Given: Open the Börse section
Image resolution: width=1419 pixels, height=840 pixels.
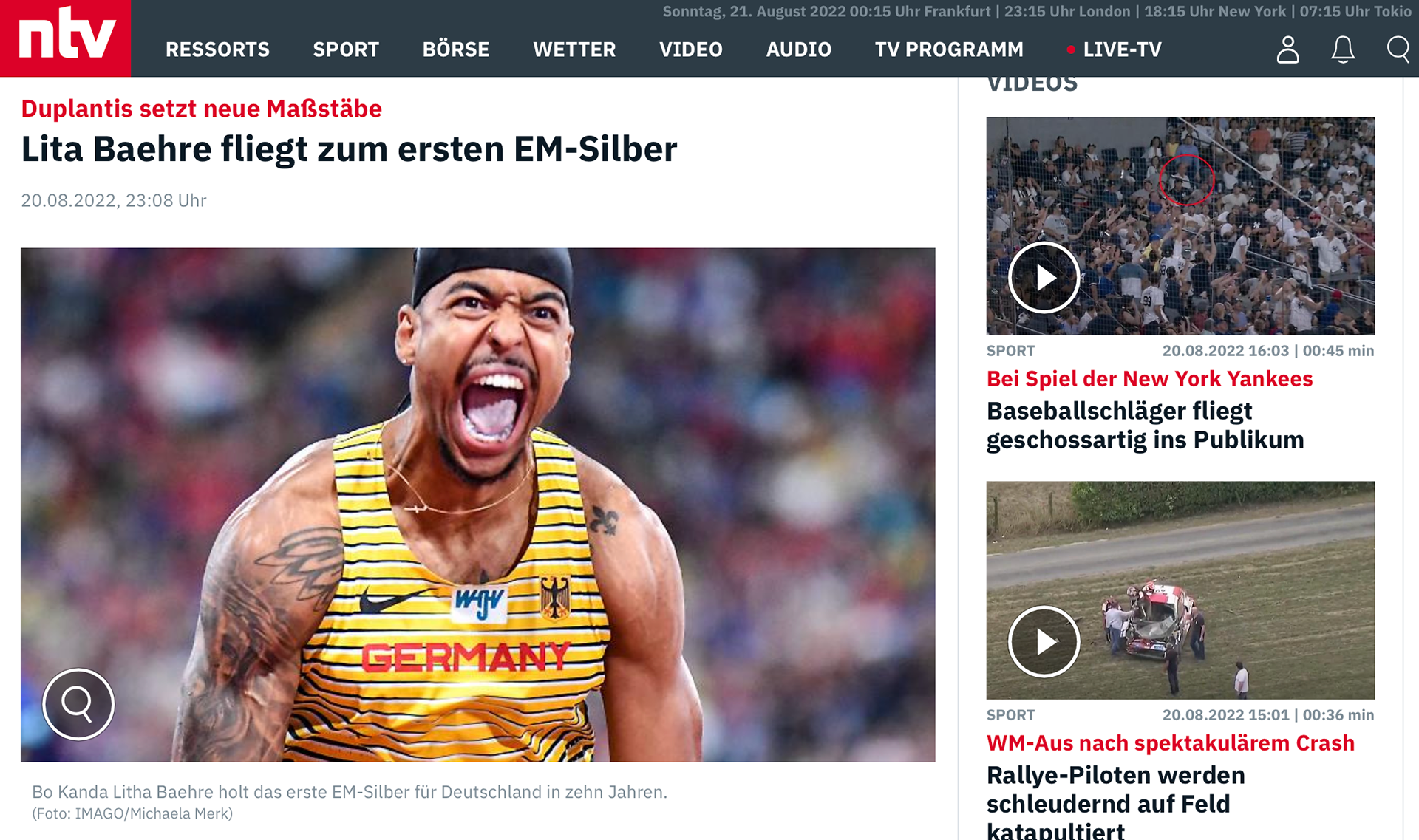Looking at the screenshot, I should click(x=456, y=49).
